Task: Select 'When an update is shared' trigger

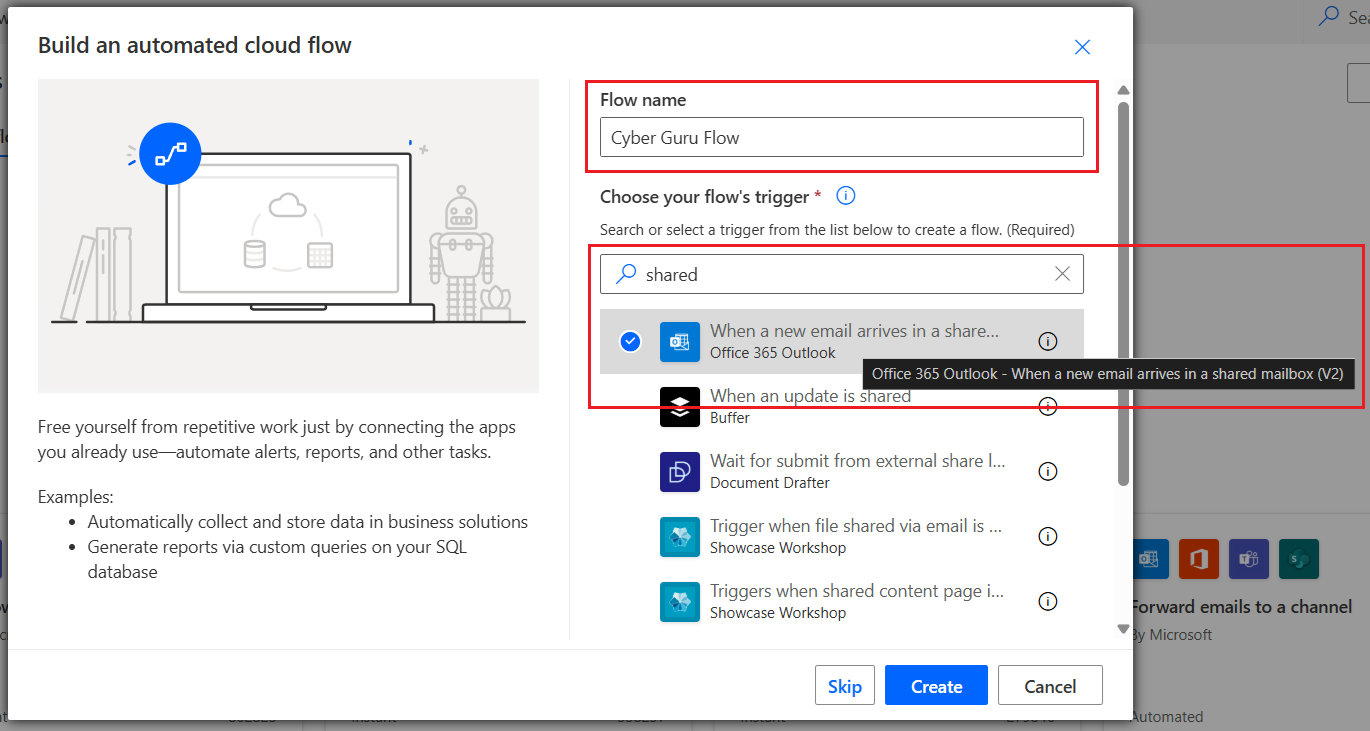Action: coord(810,397)
